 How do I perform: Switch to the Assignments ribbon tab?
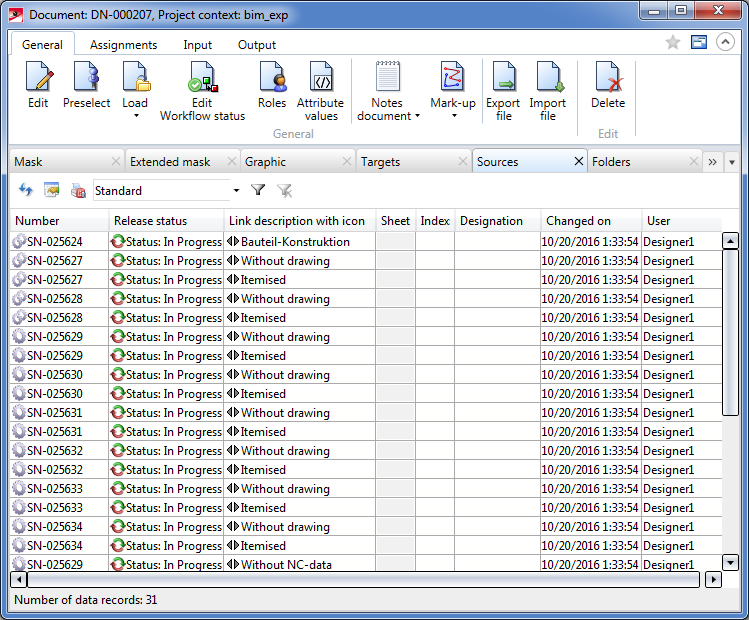coord(123,45)
